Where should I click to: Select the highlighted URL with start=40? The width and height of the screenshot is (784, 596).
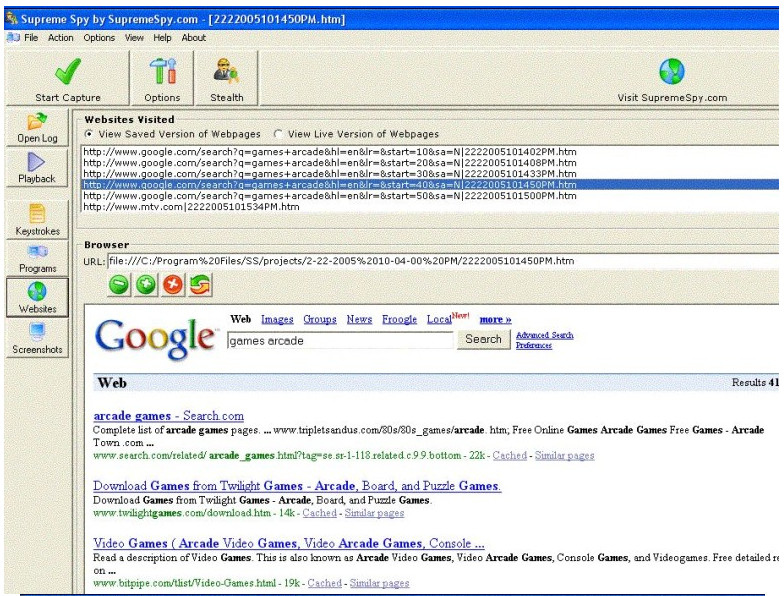pos(430,185)
